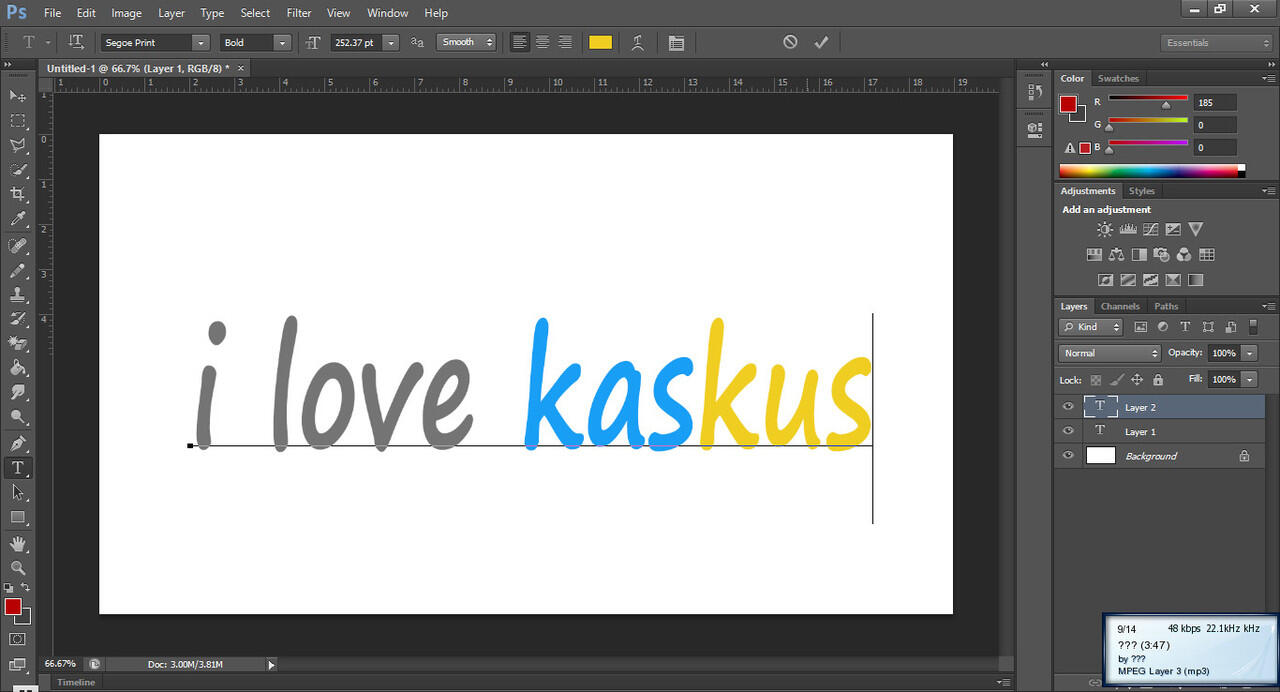This screenshot has height=692, width=1280.
Task: Add a Curves adjustment
Action: pos(1151,229)
